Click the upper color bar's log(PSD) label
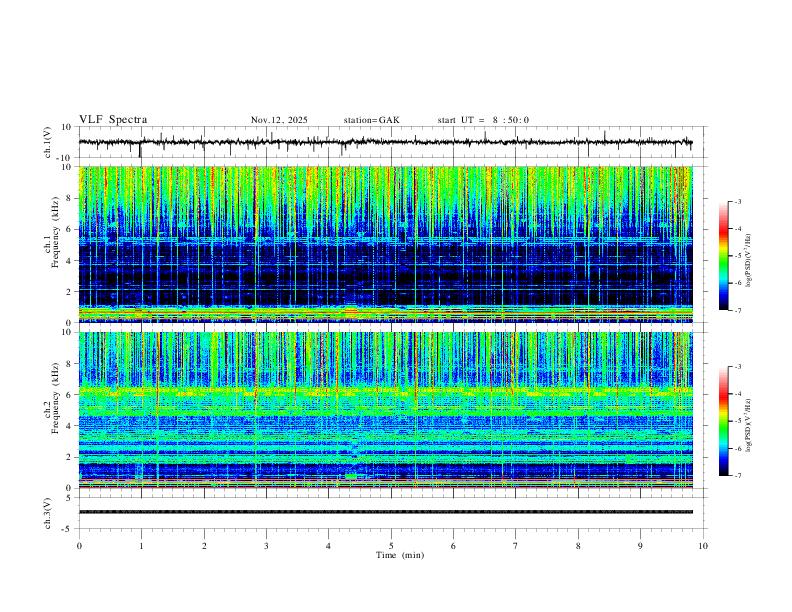The height and width of the screenshot is (612, 792). 748,261
